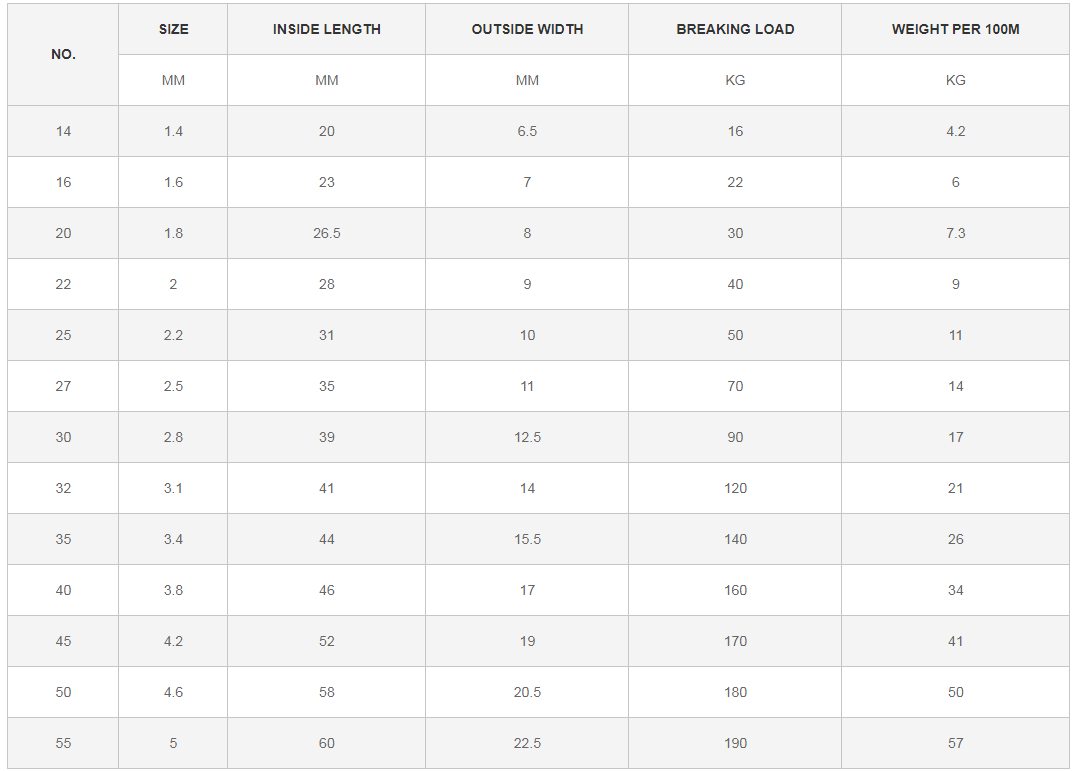Screen dimensions: 1079x771
Task: Click the OUTSIDE WIDTH column header
Action: [x=527, y=29]
